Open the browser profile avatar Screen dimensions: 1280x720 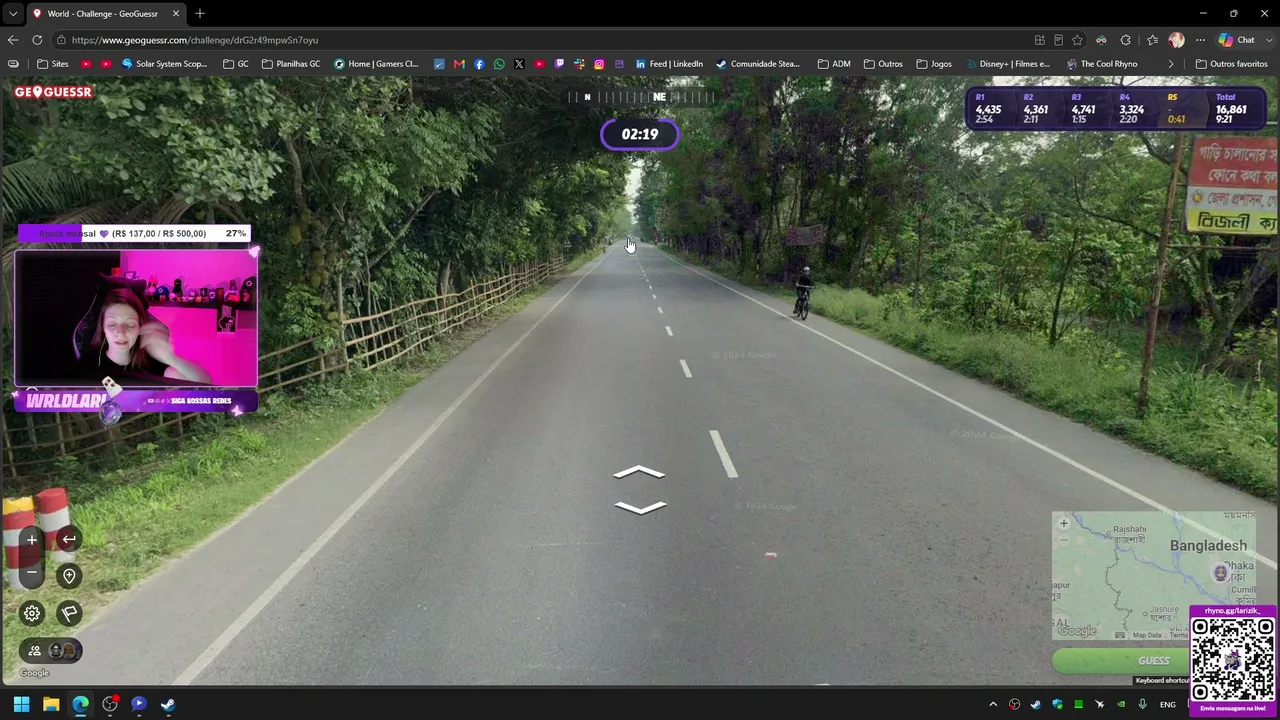coord(1177,40)
